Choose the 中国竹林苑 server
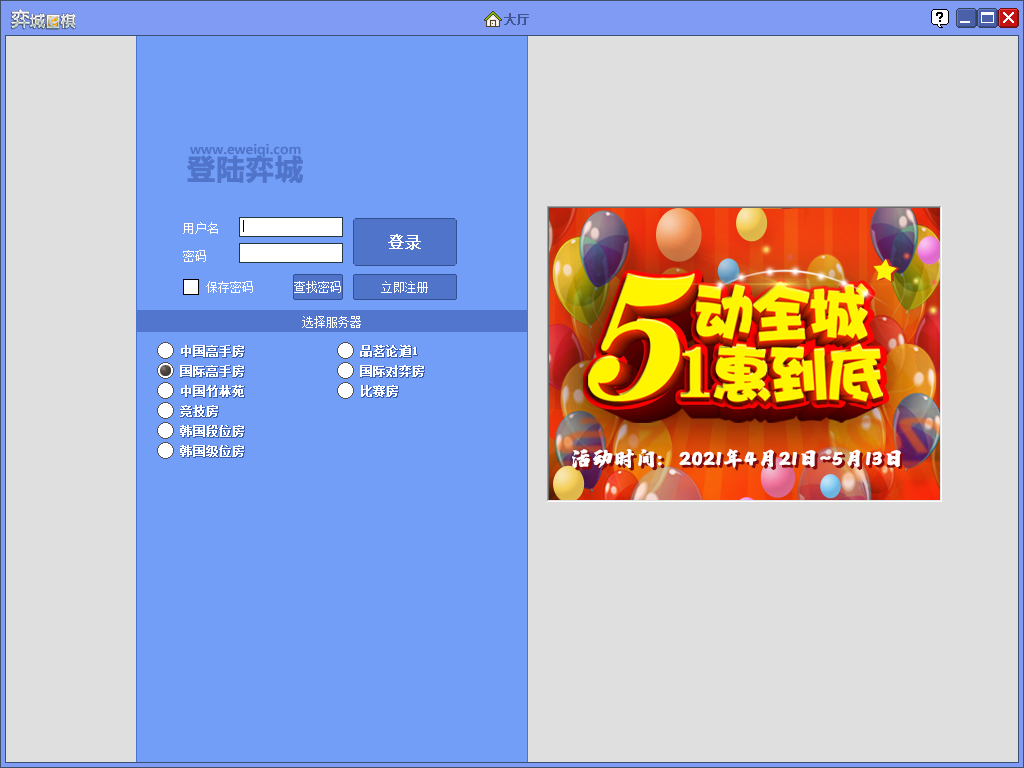 tap(166, 391)
